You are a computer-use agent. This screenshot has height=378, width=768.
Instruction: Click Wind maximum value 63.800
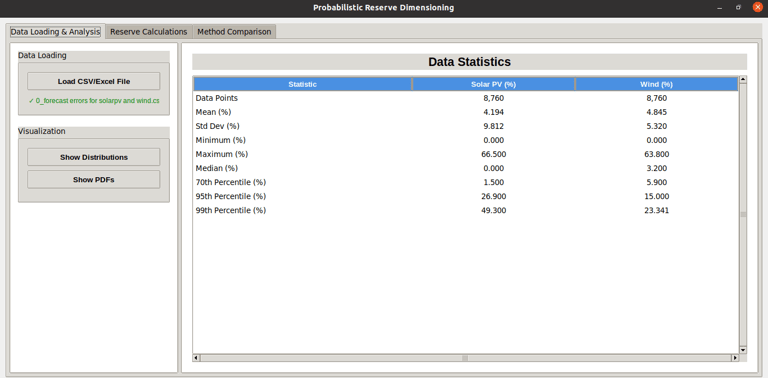pos(656,154)
